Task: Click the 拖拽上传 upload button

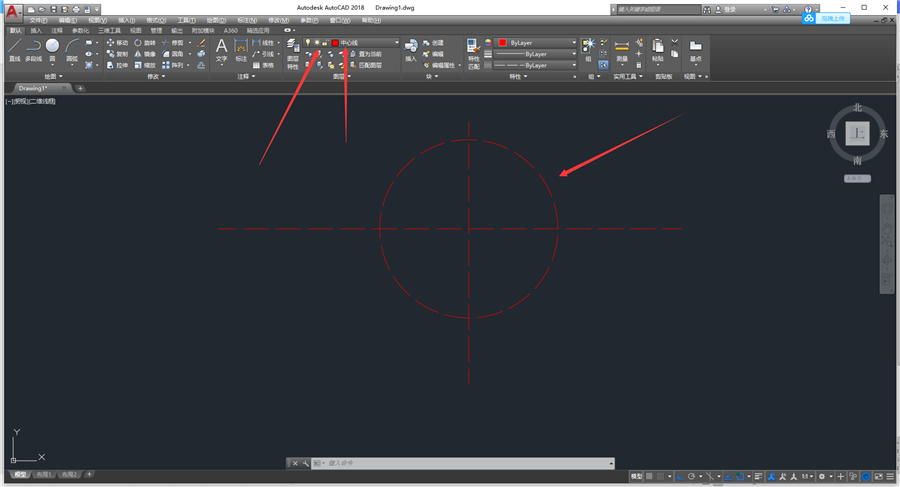Action: click(826, 18)
